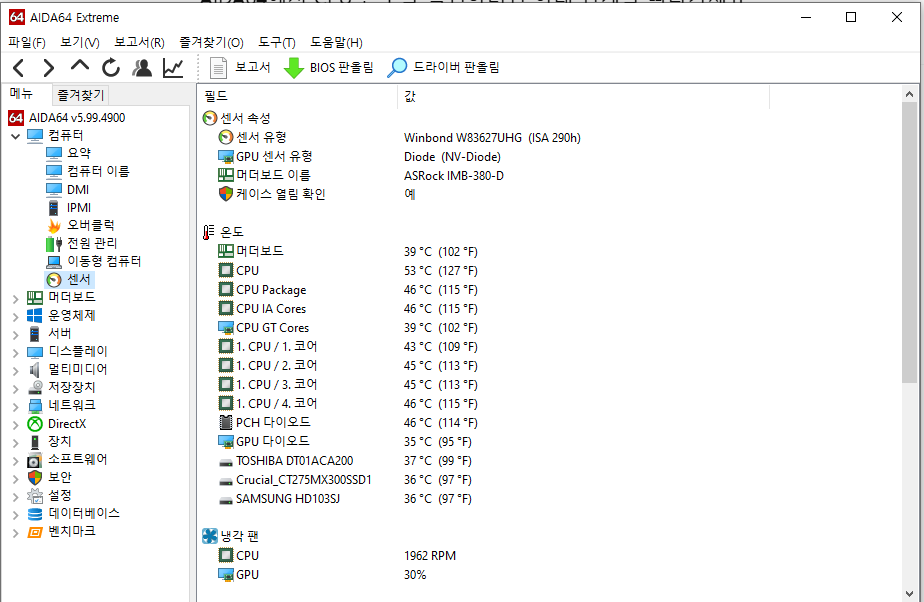Refresh the sensor readings
This screenshot has width=924, height=602.
tap(111, 68)
